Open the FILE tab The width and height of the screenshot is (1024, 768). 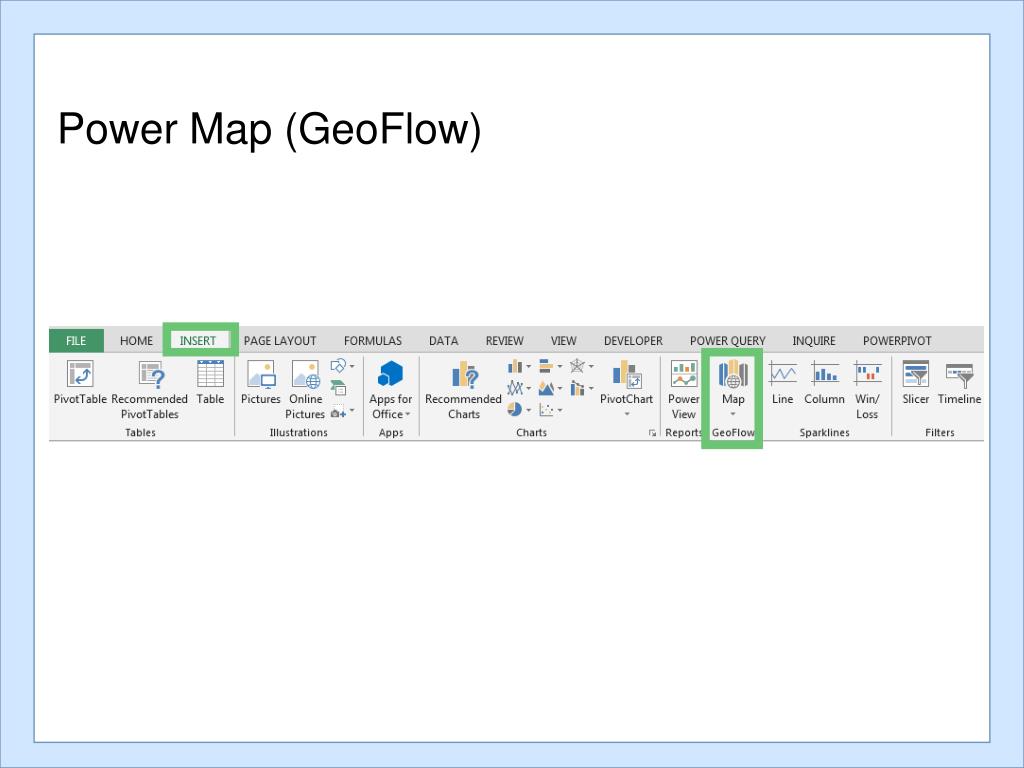pos(76,341)
